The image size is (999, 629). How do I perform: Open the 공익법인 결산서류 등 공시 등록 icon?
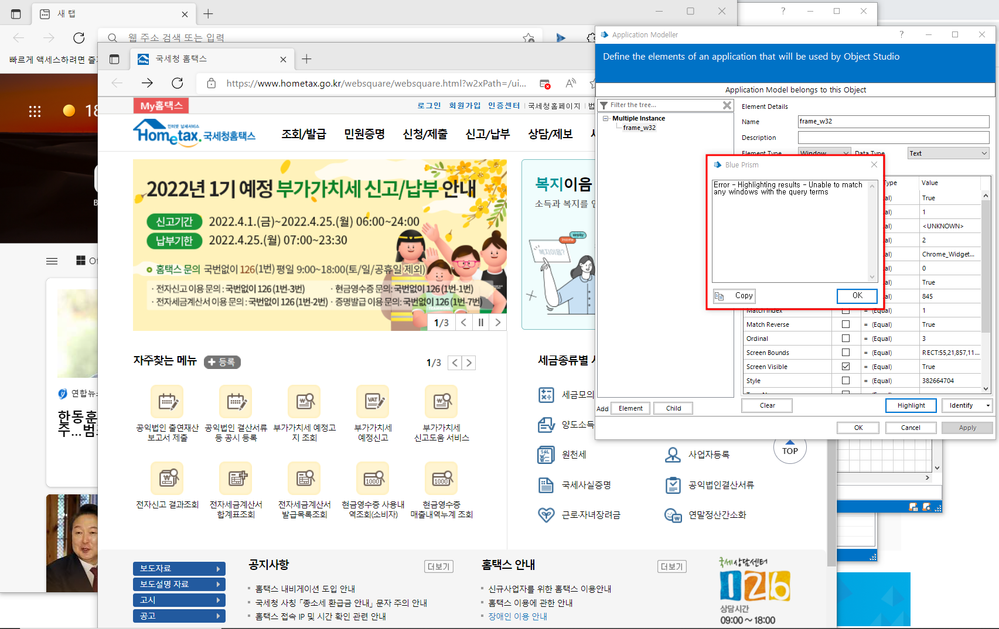point(236,401)
